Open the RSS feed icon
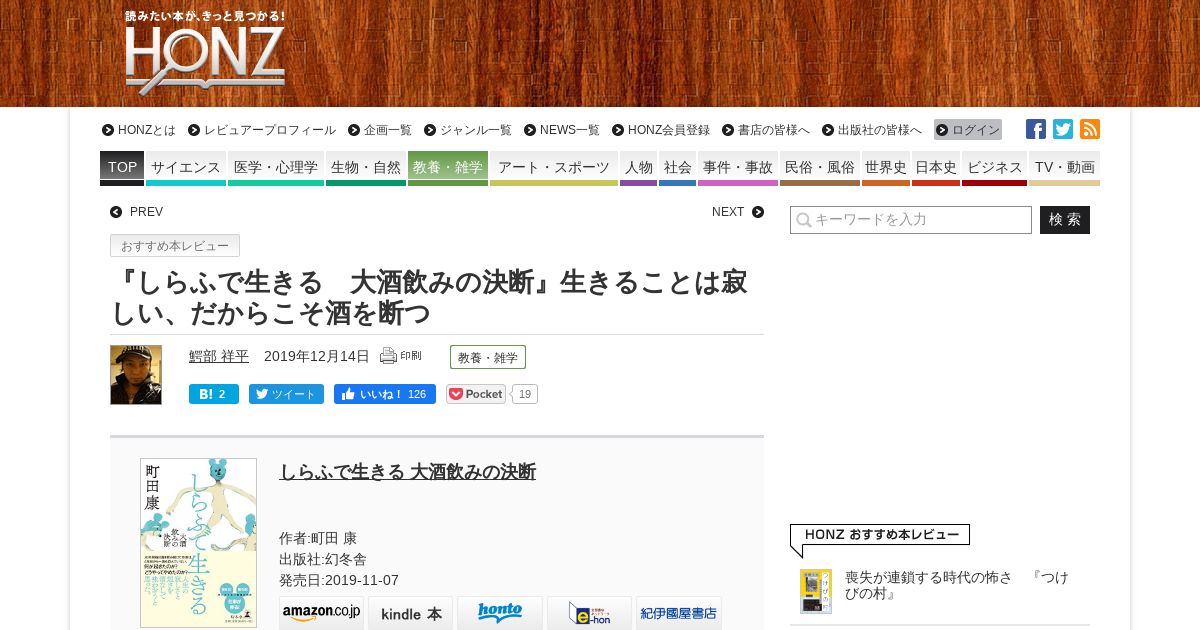Screen dimensions: 1200x630 point(1090,129)
